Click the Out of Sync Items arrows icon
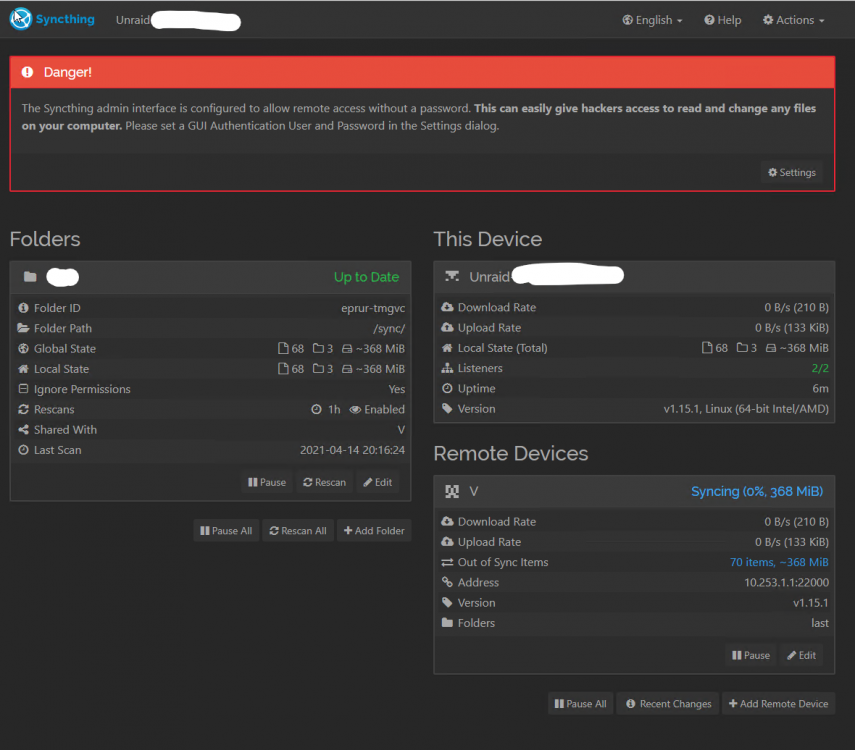Image resolution: width=855 pixels, height=750 pixels. coord(447,562)
